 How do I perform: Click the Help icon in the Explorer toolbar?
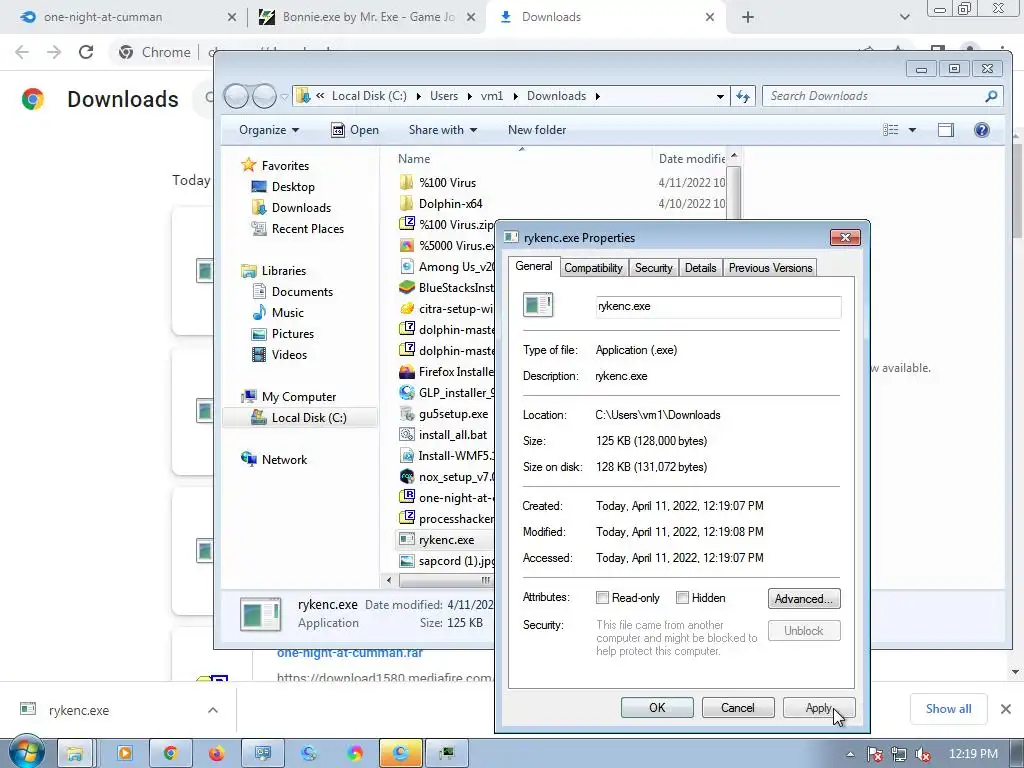tap(981, 130)
